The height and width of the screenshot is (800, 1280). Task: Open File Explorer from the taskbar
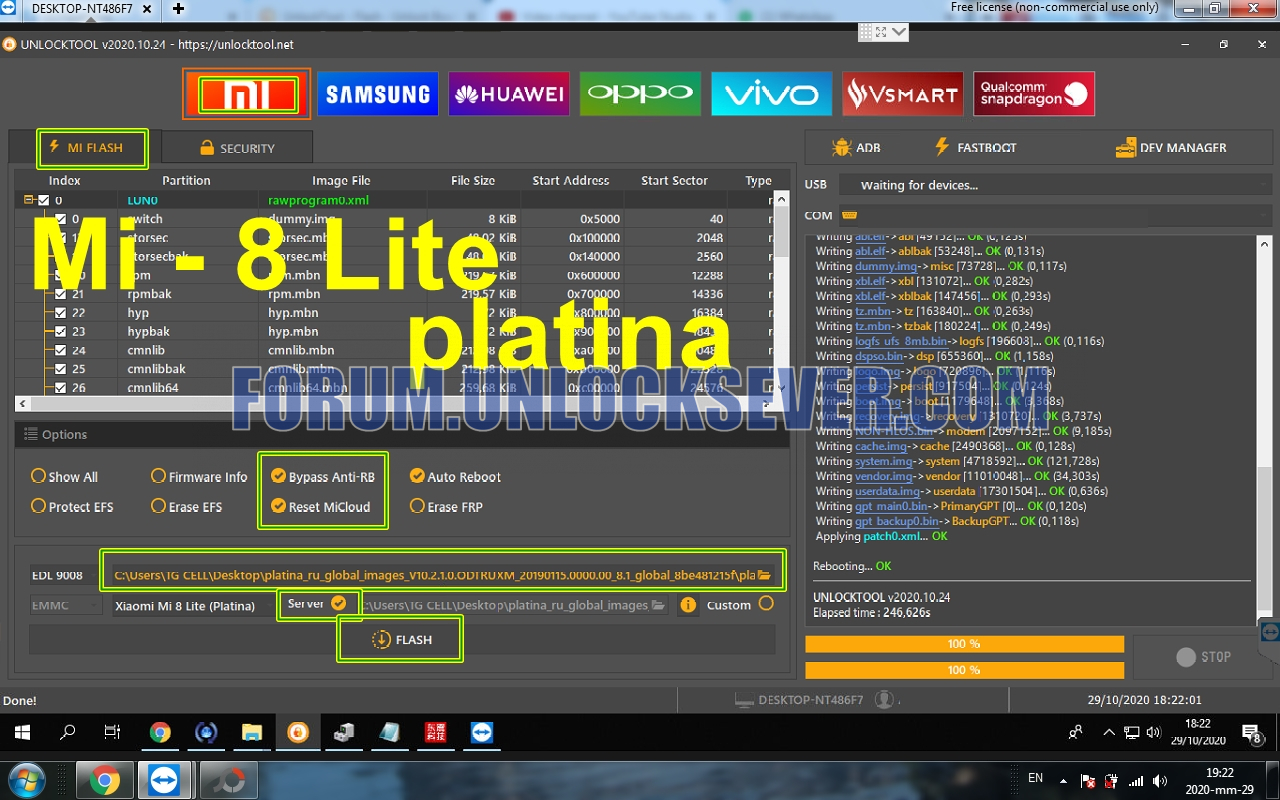pyautogui.click(x=251, y=733)
